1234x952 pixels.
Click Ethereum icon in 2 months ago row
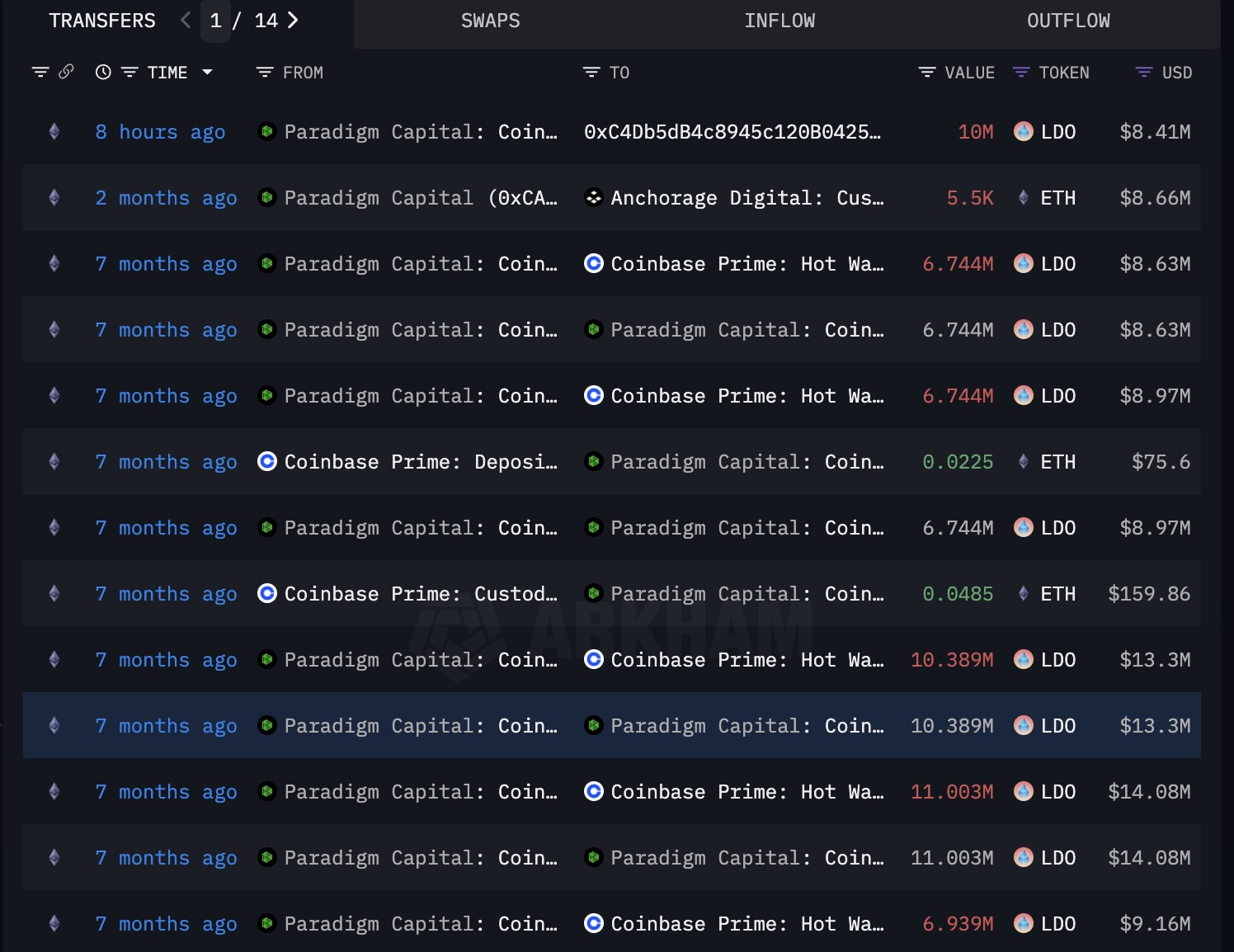54,197
